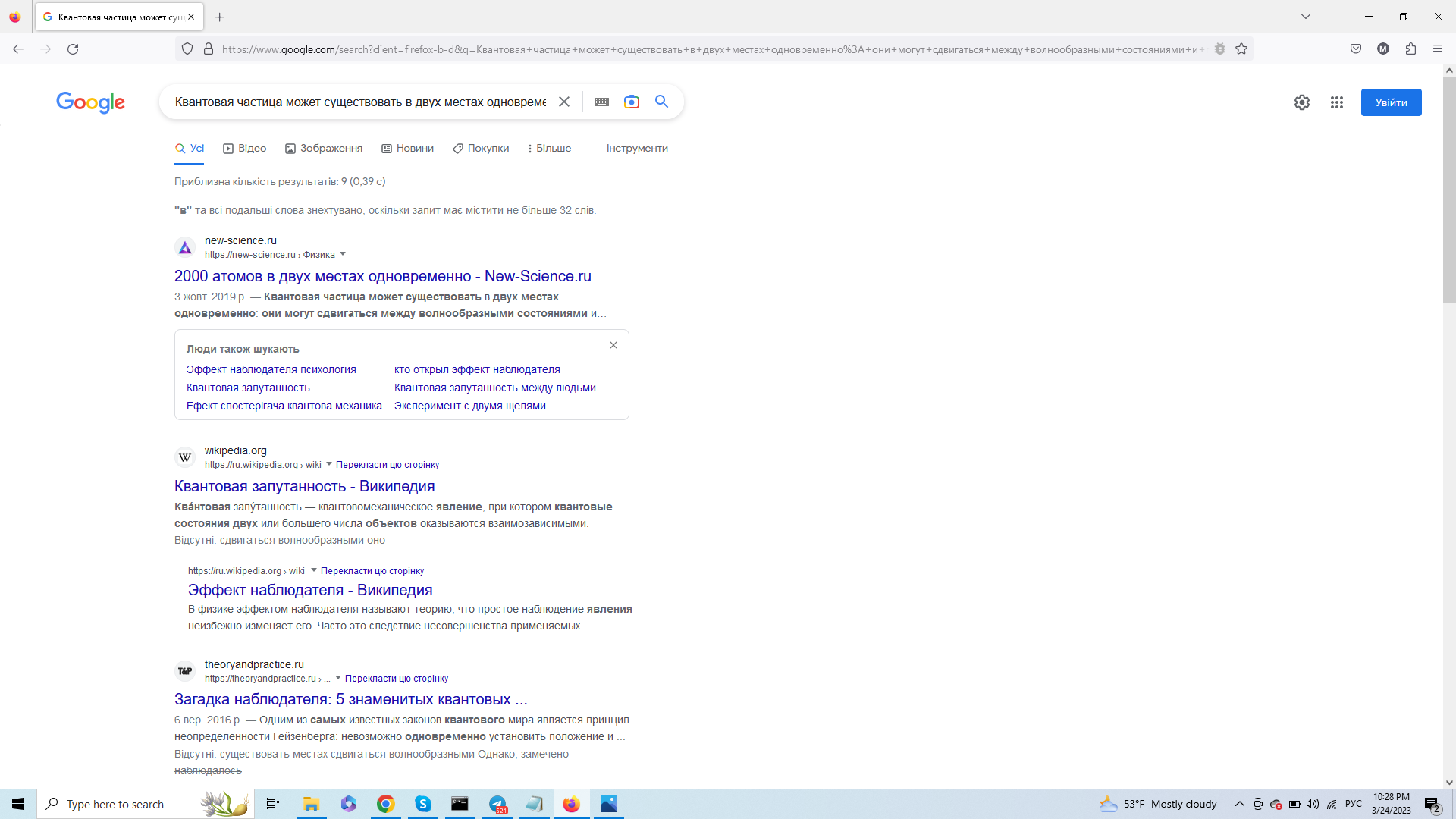Search 'Квантовая запутанность между людьми' suggestion

(x=495, y=388)
